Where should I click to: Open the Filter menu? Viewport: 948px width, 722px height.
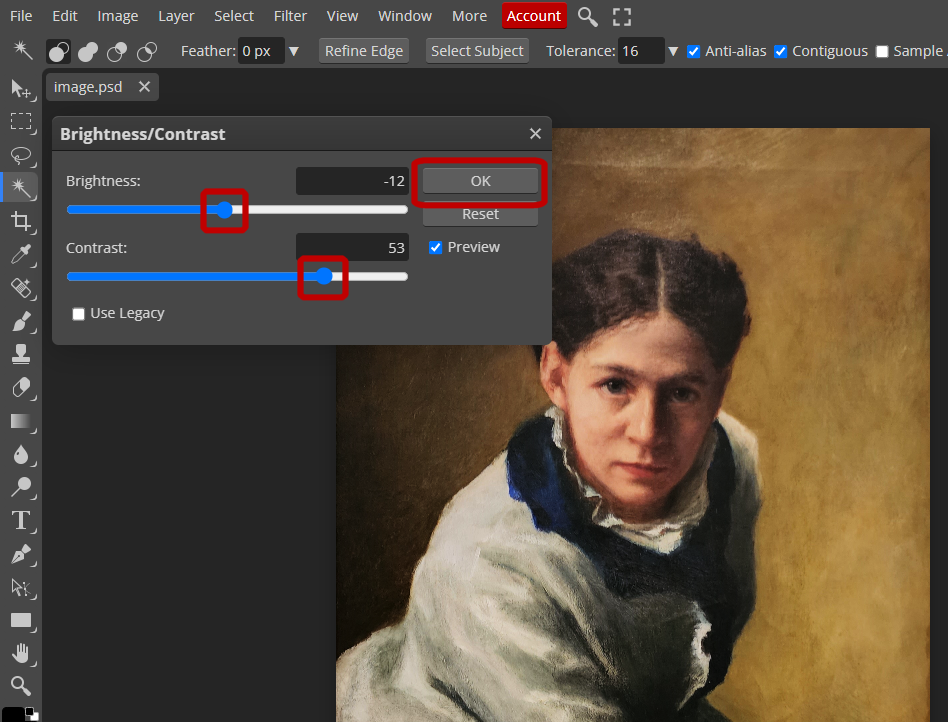290,16
